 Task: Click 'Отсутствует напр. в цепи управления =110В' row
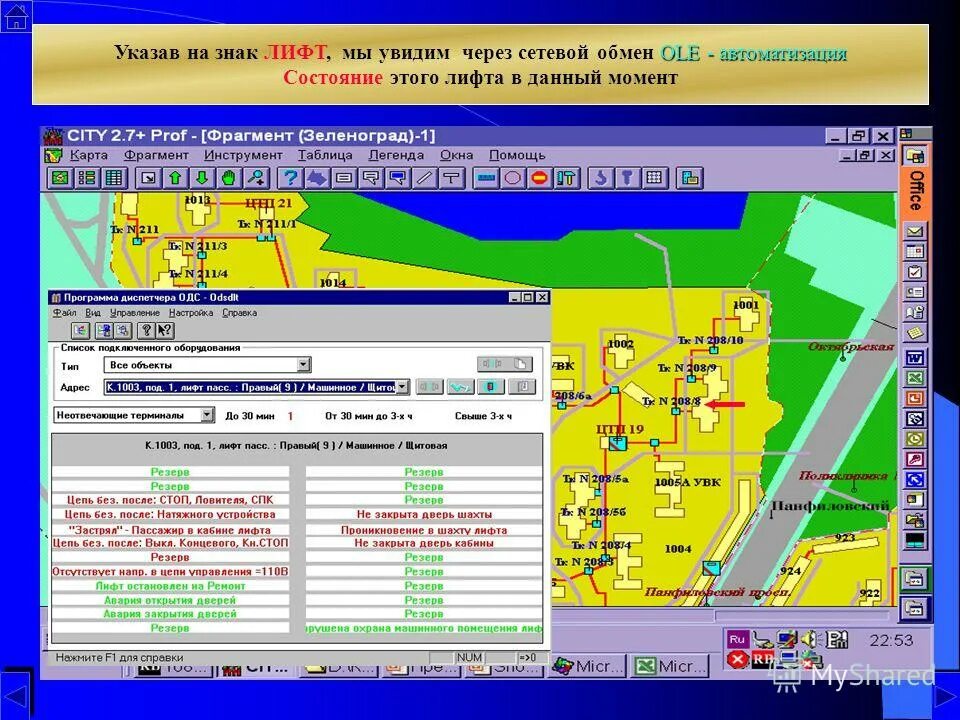[x=170, y=572]
